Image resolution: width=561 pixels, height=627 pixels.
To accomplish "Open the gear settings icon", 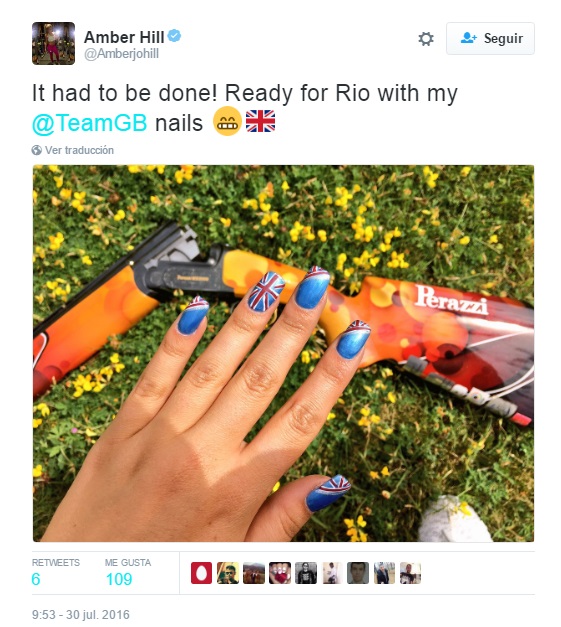I will pos(425,39).
